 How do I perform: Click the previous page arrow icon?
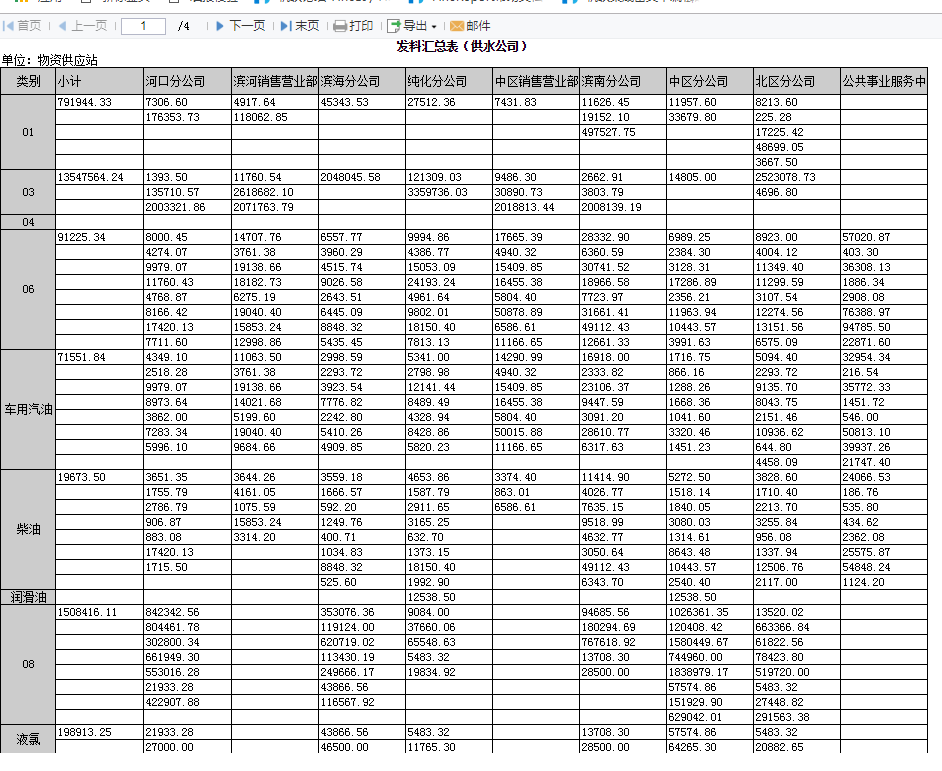[x=62, y=26]
